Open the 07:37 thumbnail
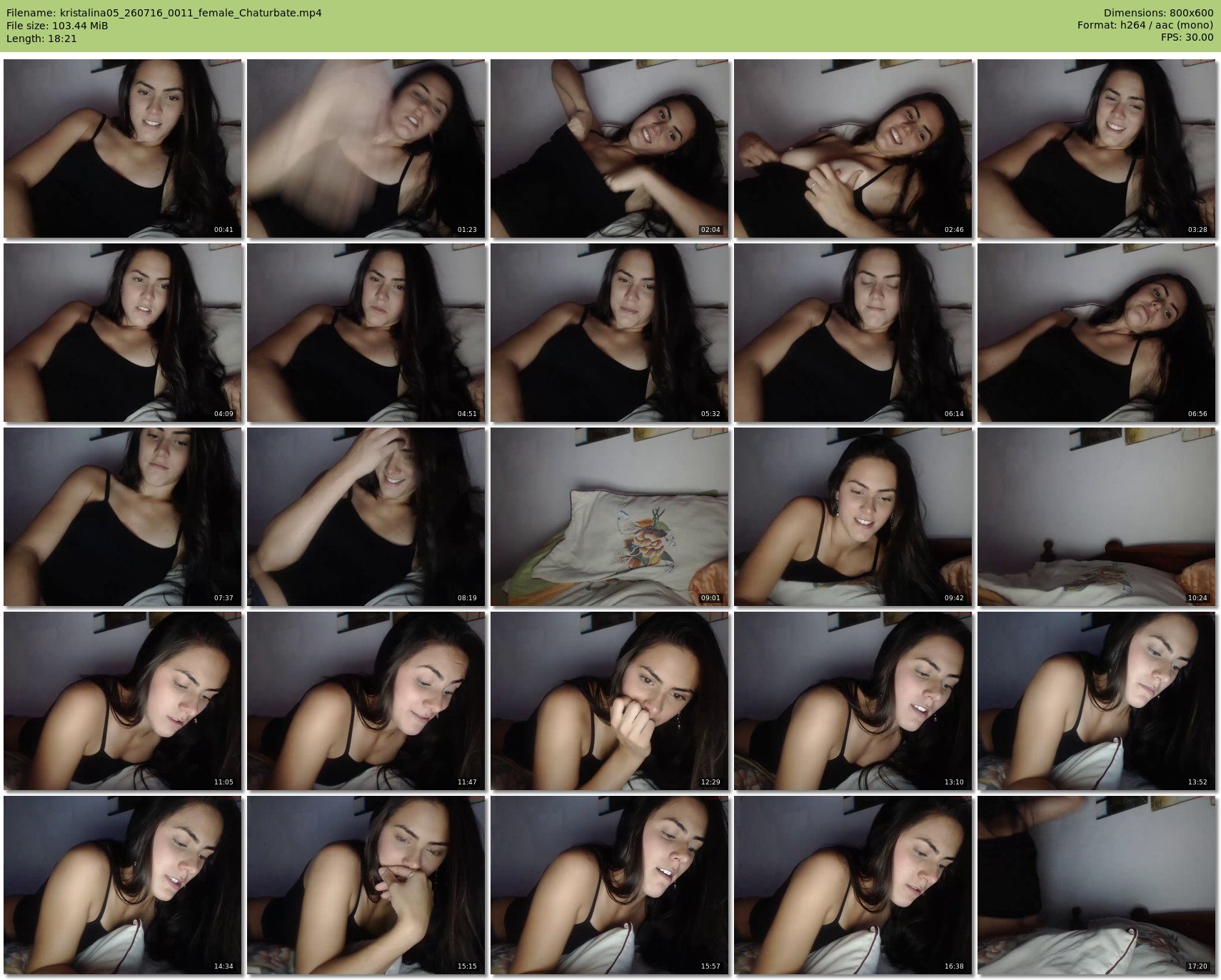1221x980 pixels. 123,517
